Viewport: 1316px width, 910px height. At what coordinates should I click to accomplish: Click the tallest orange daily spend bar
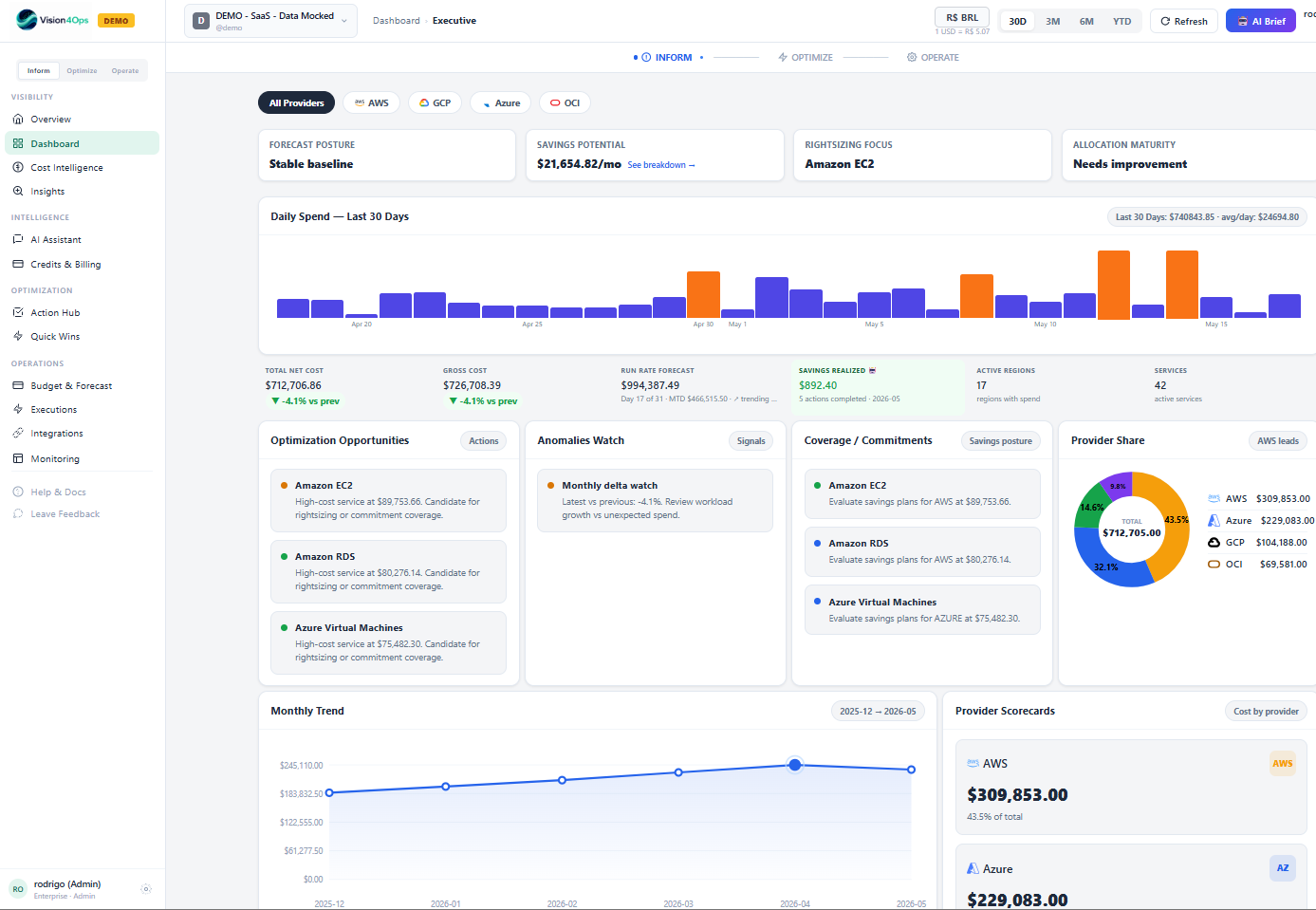1114,285
